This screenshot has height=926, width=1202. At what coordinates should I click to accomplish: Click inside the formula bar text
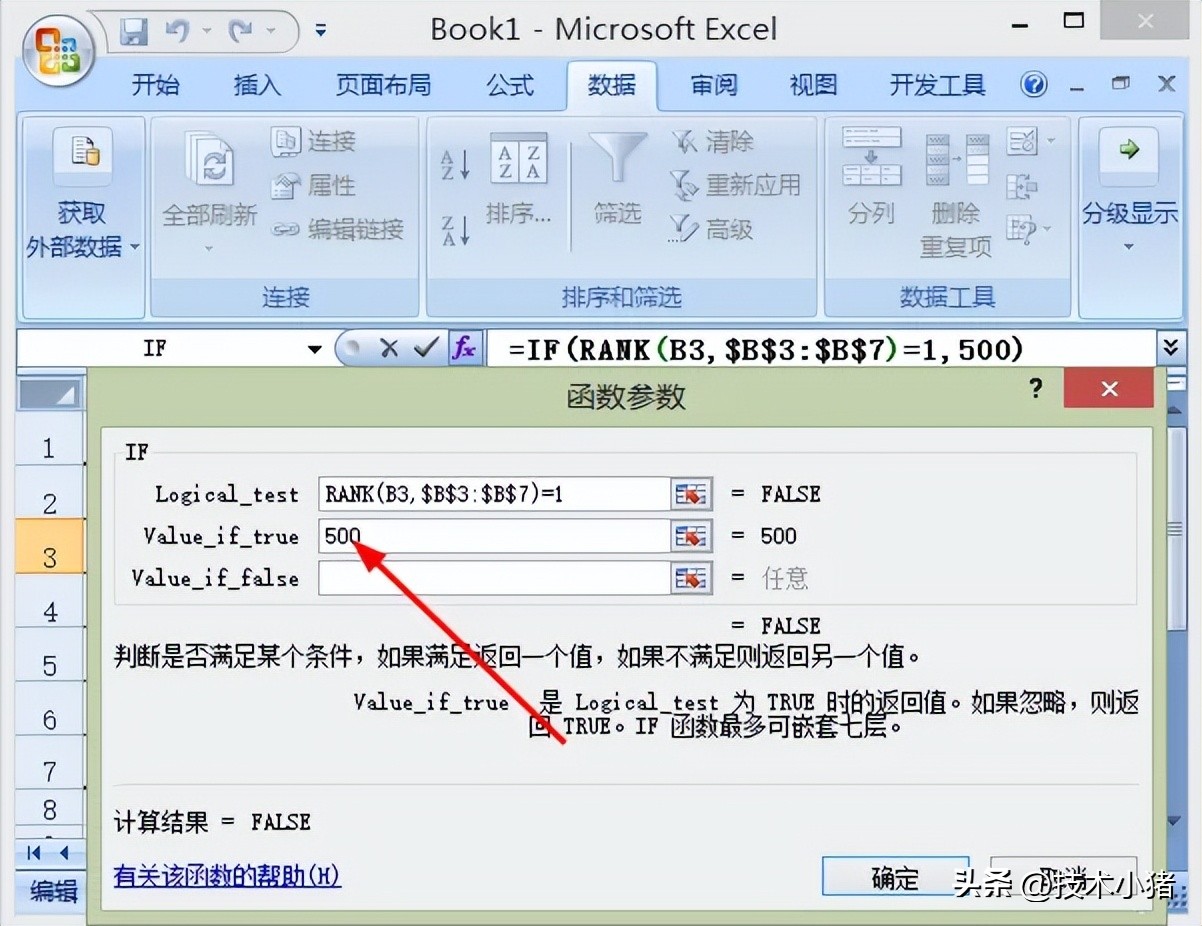point(765,349)
